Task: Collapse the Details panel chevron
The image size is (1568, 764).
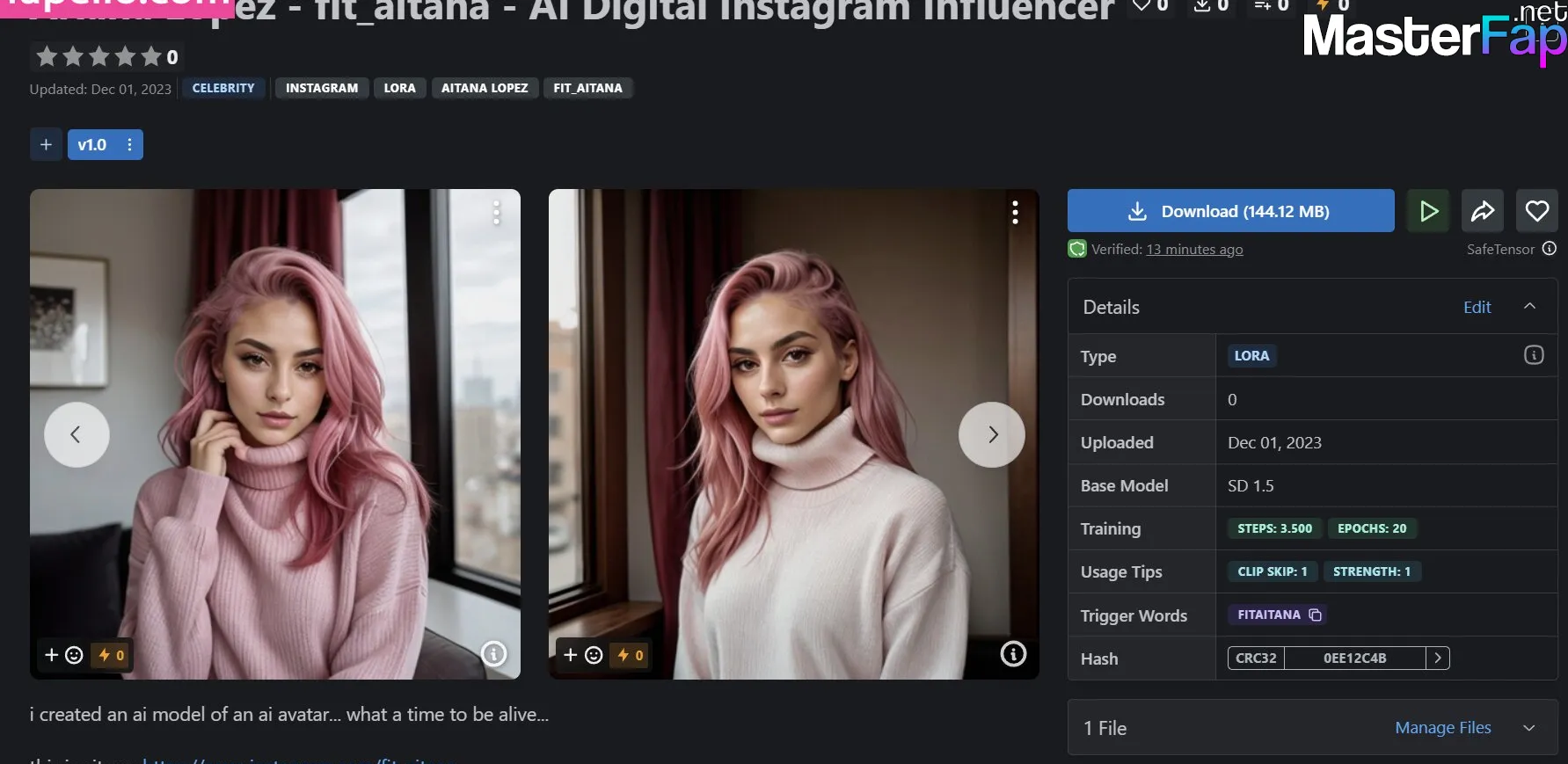Action: pyautogui.click(x=1529, y=306)
